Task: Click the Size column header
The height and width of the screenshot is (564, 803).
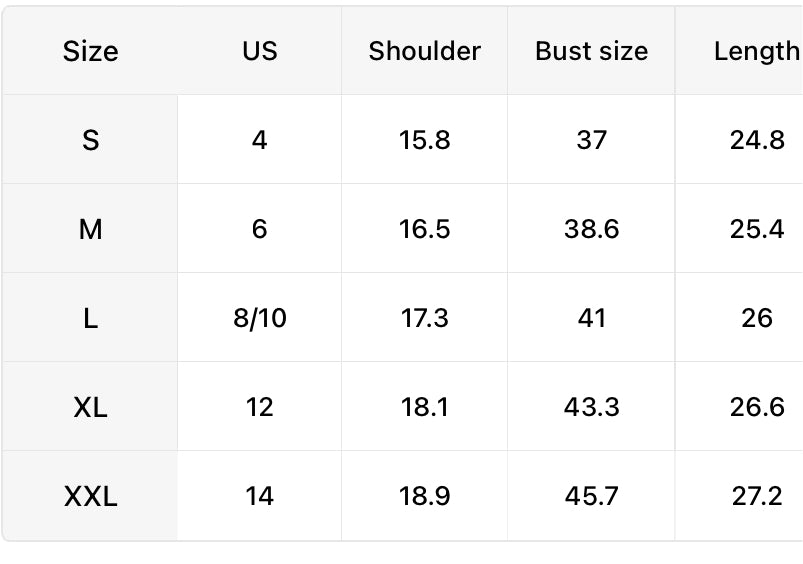Action: (x=90, y=51)
